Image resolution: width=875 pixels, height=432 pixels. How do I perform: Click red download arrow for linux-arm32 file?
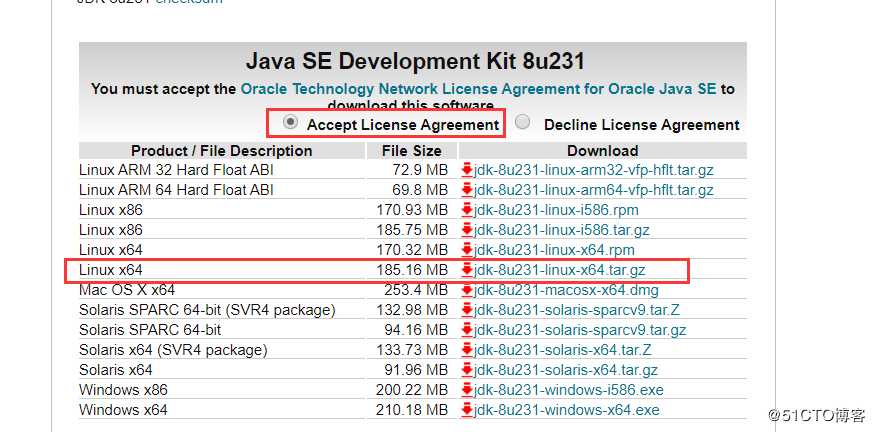(x=467, y=170)
